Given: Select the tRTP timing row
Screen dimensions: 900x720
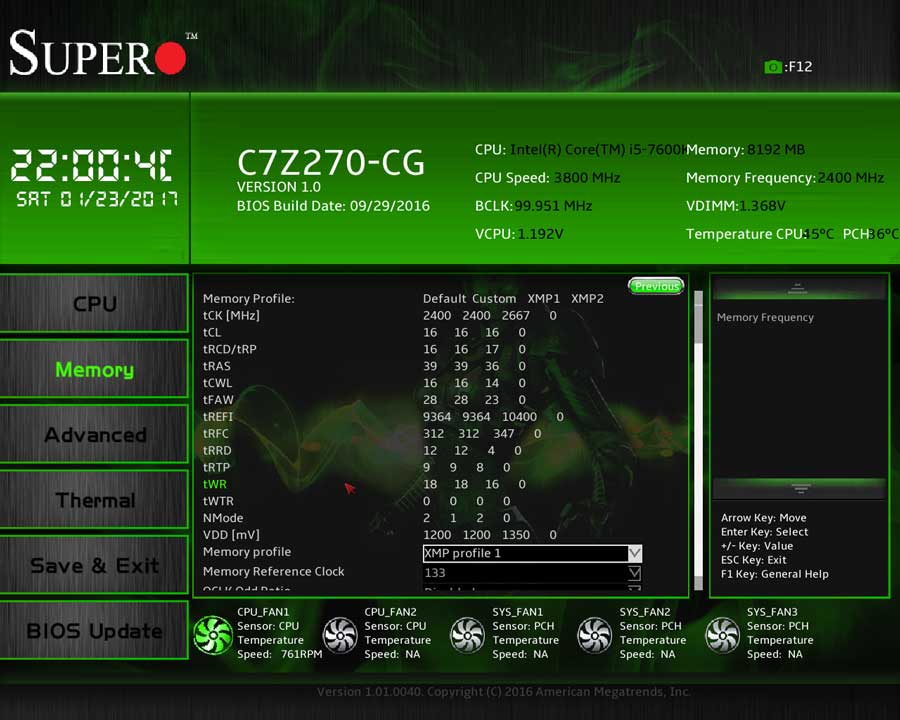Looking at the screenshot, I should click(356, 467).
